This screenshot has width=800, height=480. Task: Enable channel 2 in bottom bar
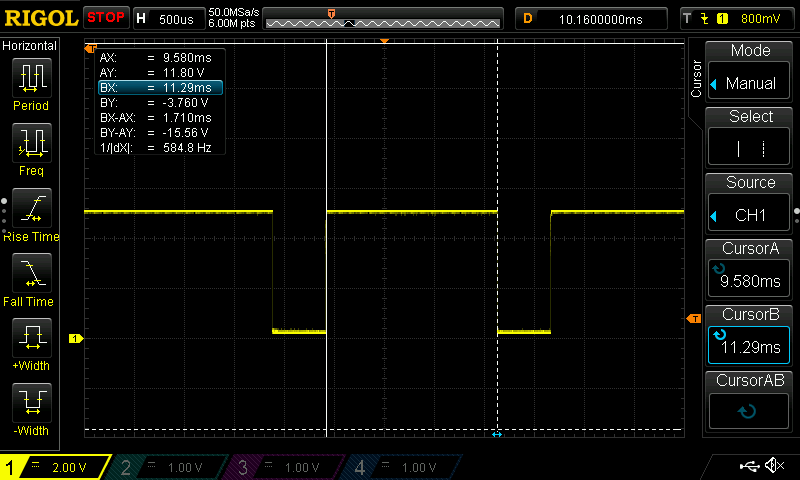pyautogui.click(x=171, y=467)
